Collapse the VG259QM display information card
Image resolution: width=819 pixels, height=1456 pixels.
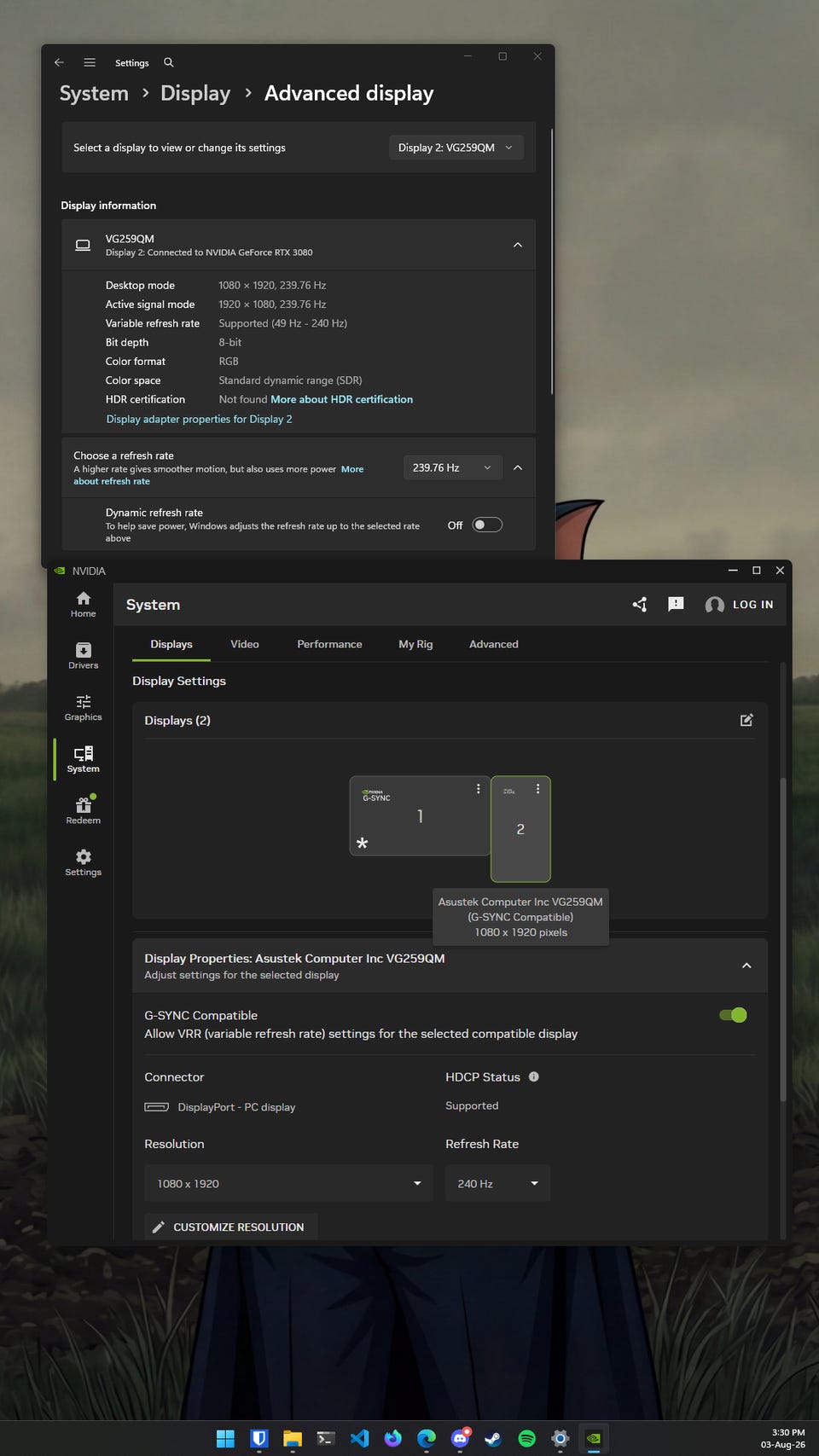[x=517, y=245]
